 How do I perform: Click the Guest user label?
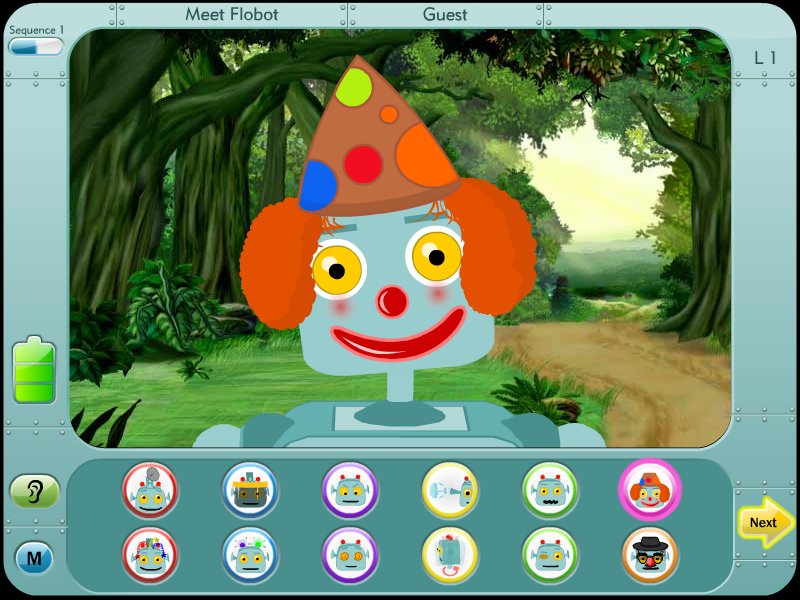pyautogui.click(x=445, y=15)
